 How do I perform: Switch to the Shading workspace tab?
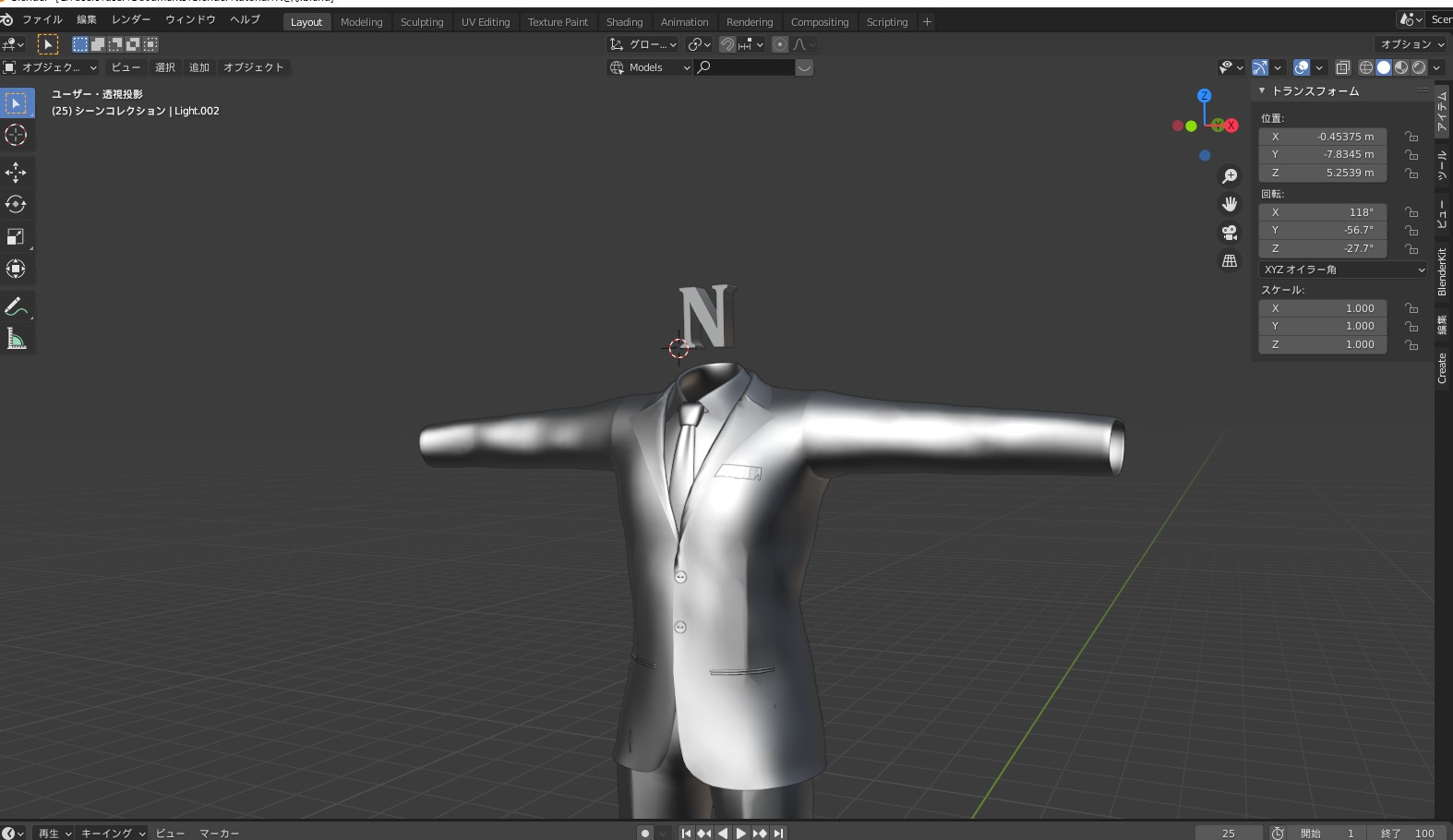click(x=624, y=22)
